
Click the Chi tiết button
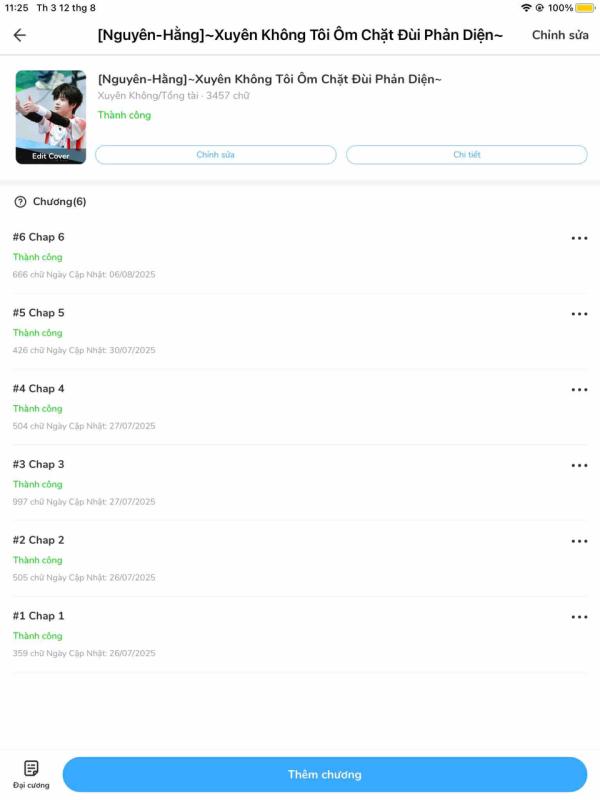point(466,155)
